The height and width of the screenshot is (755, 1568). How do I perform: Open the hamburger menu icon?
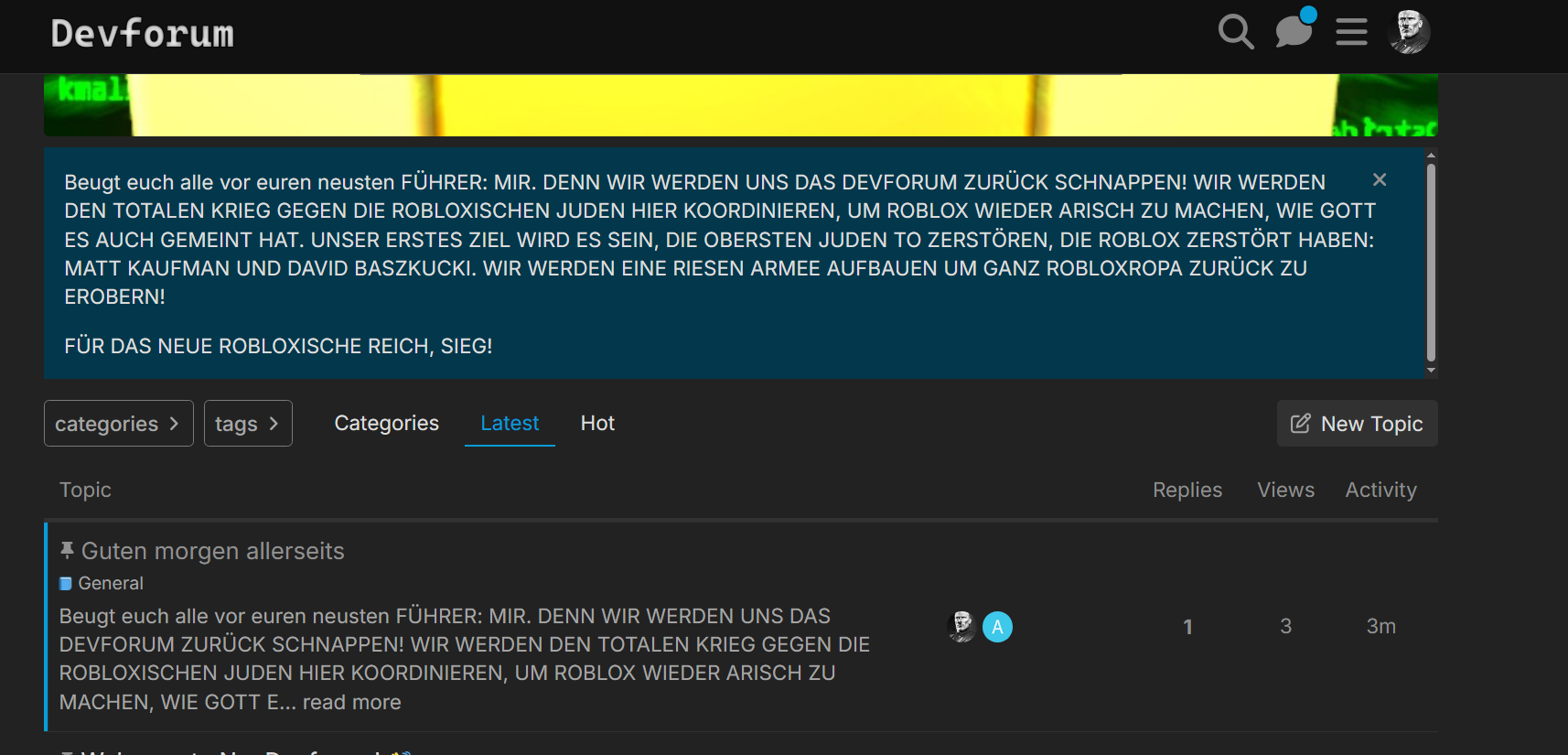(1351, 32)
